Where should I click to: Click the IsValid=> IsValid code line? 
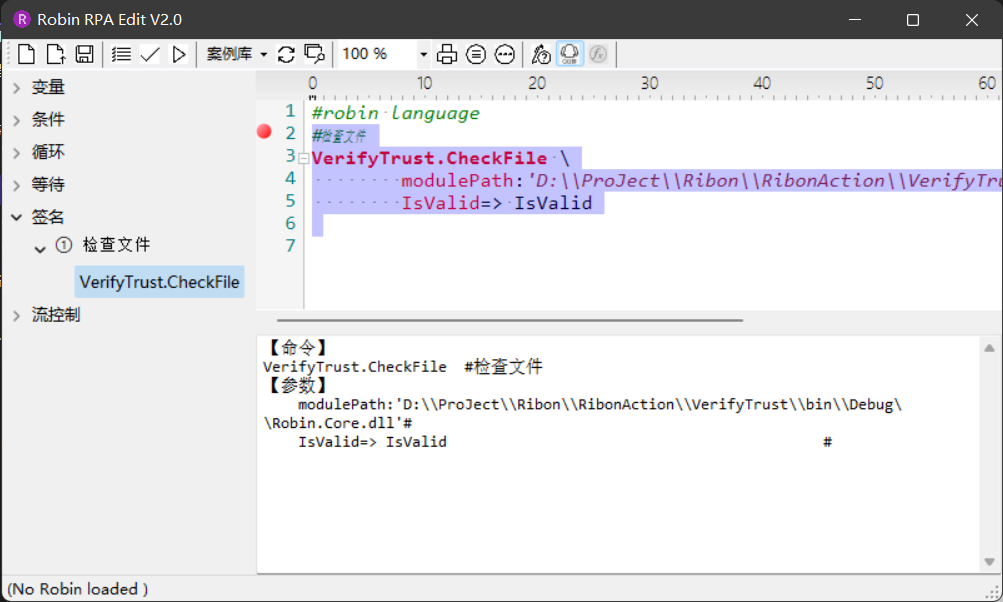point(496,203)
